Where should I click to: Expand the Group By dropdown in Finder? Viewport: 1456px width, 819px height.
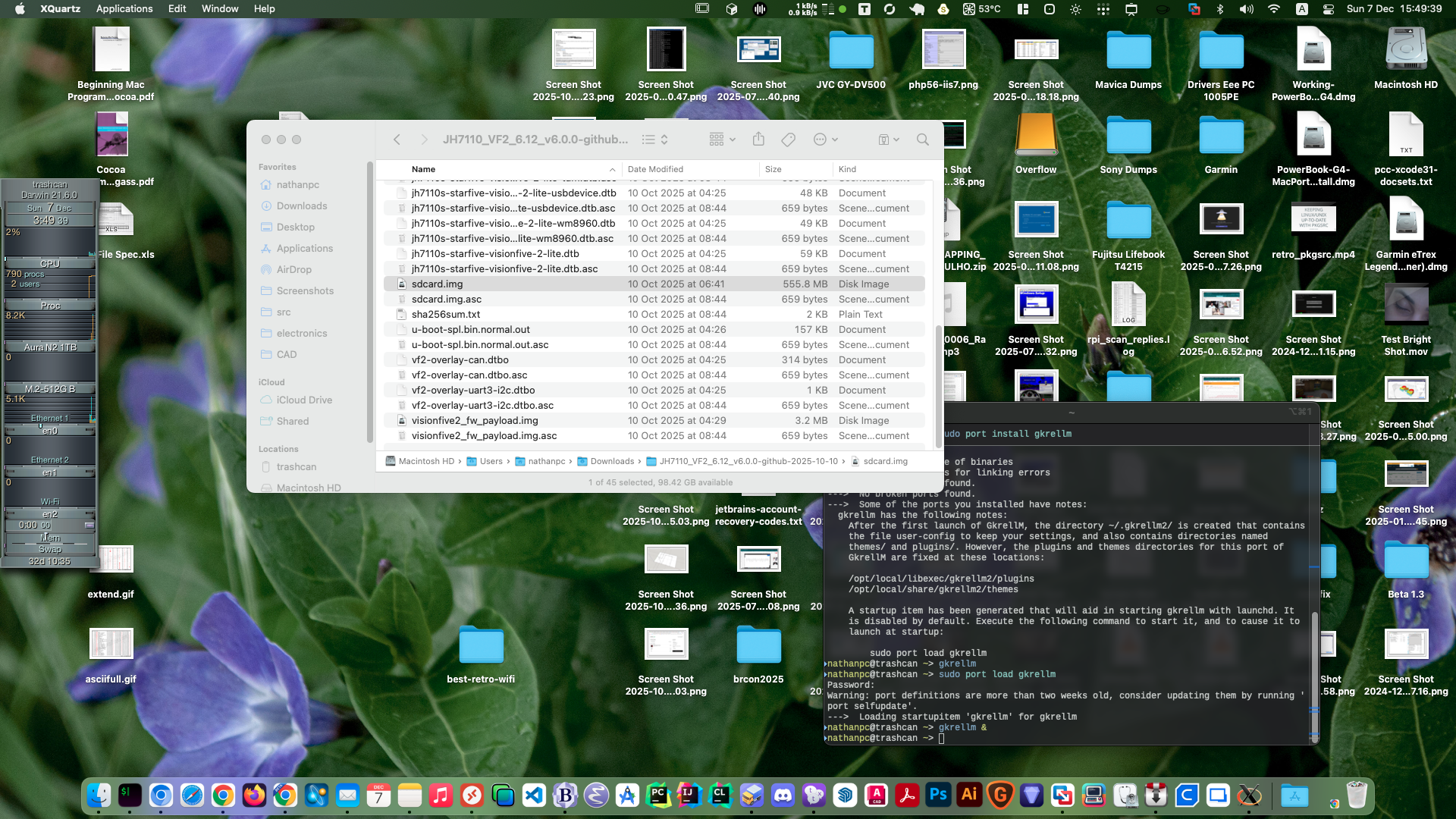coord(722,140)
